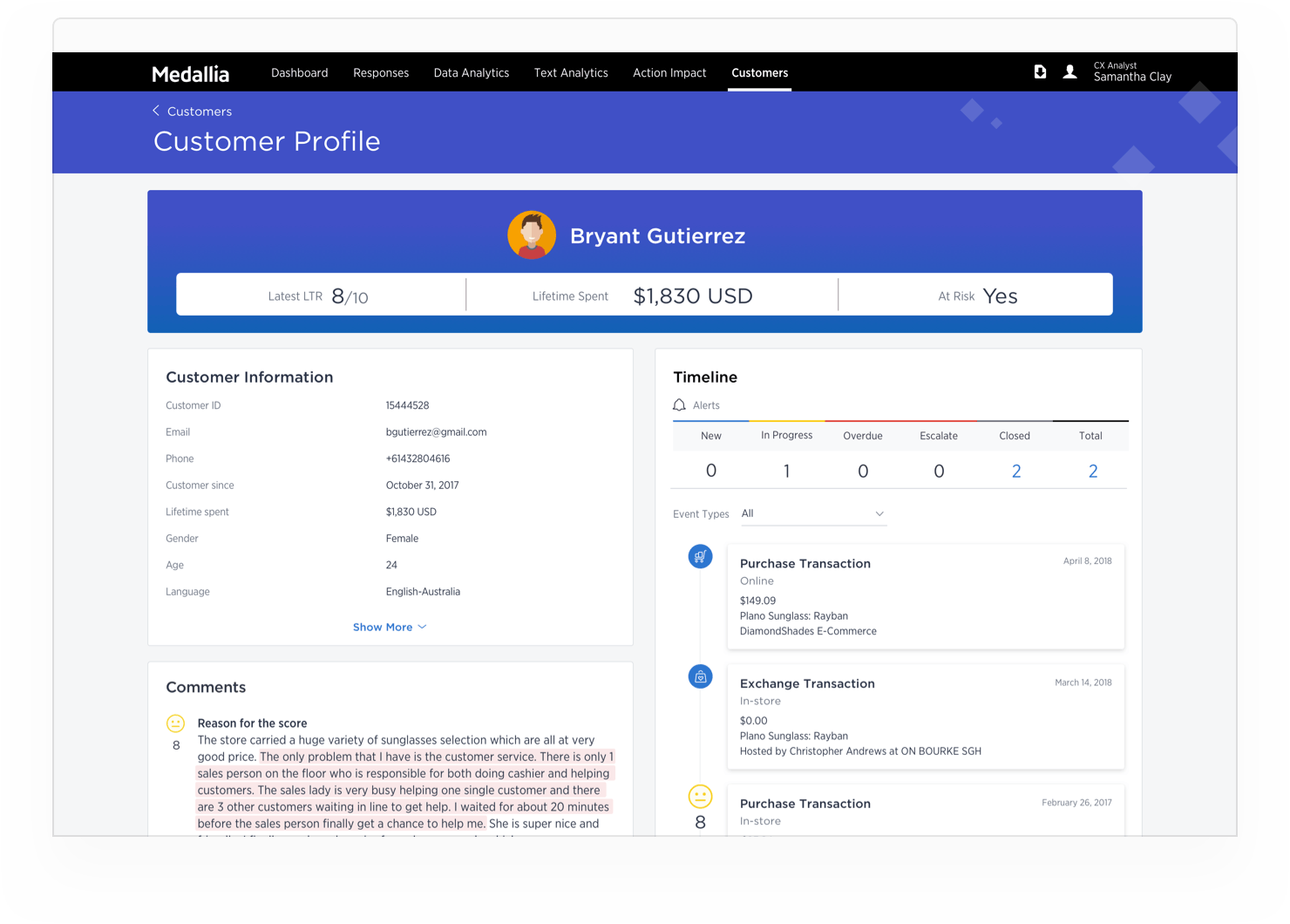Click the online purchase cart icon in the timeline

700,556
